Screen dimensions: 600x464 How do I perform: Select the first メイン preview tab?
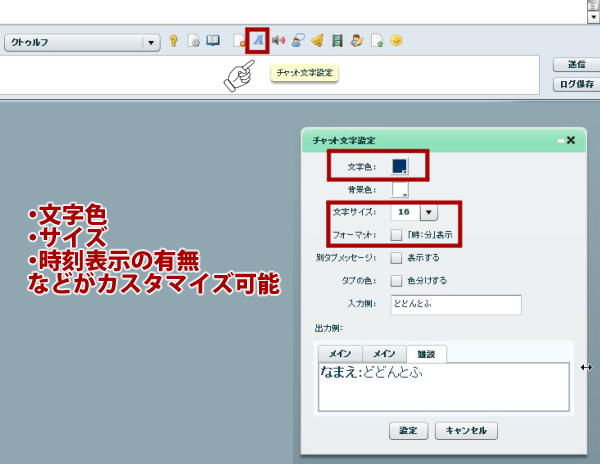[x=339, y=353]
